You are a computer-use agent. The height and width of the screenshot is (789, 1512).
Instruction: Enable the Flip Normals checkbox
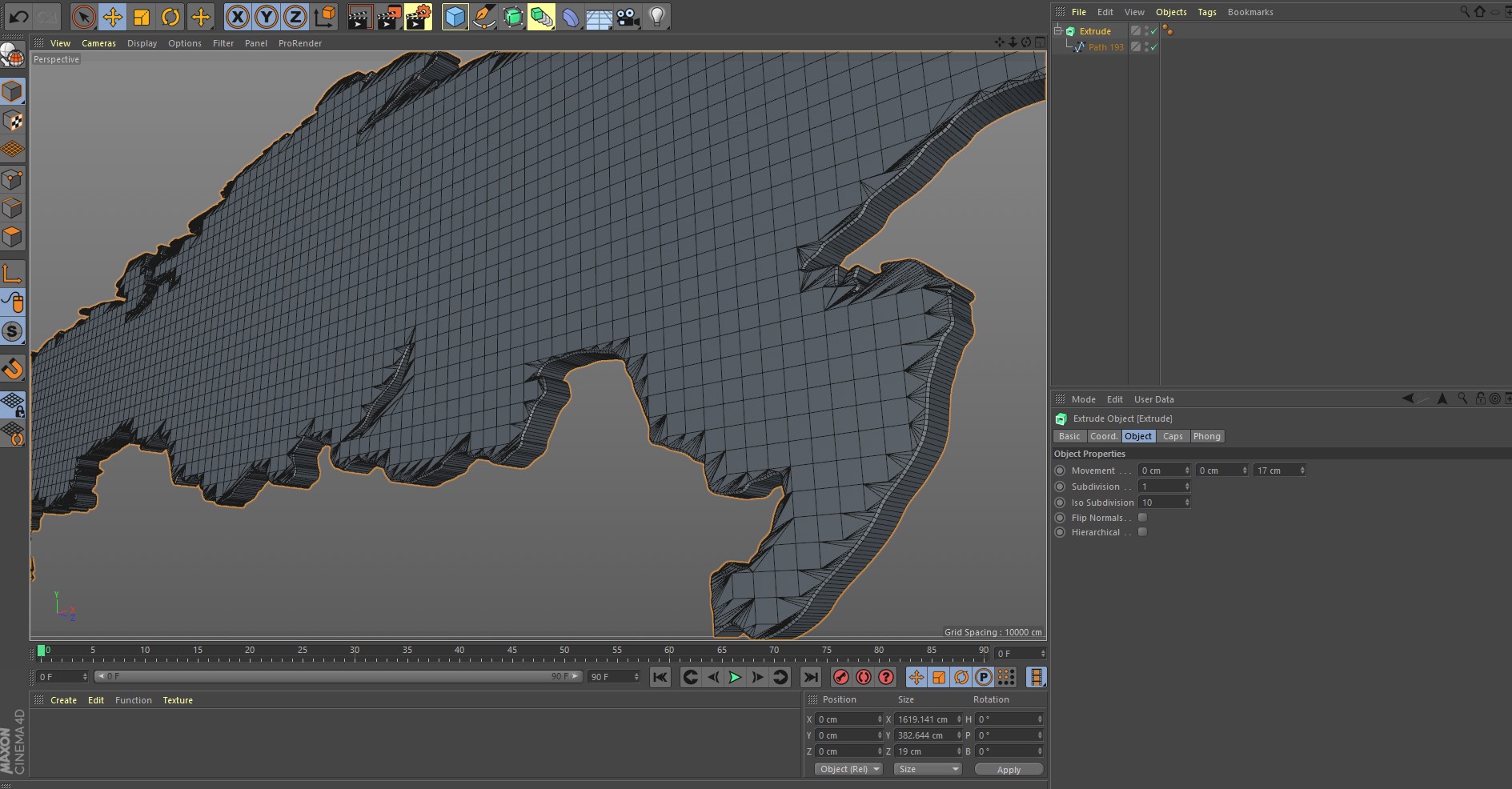click(x=1142, y=518)
